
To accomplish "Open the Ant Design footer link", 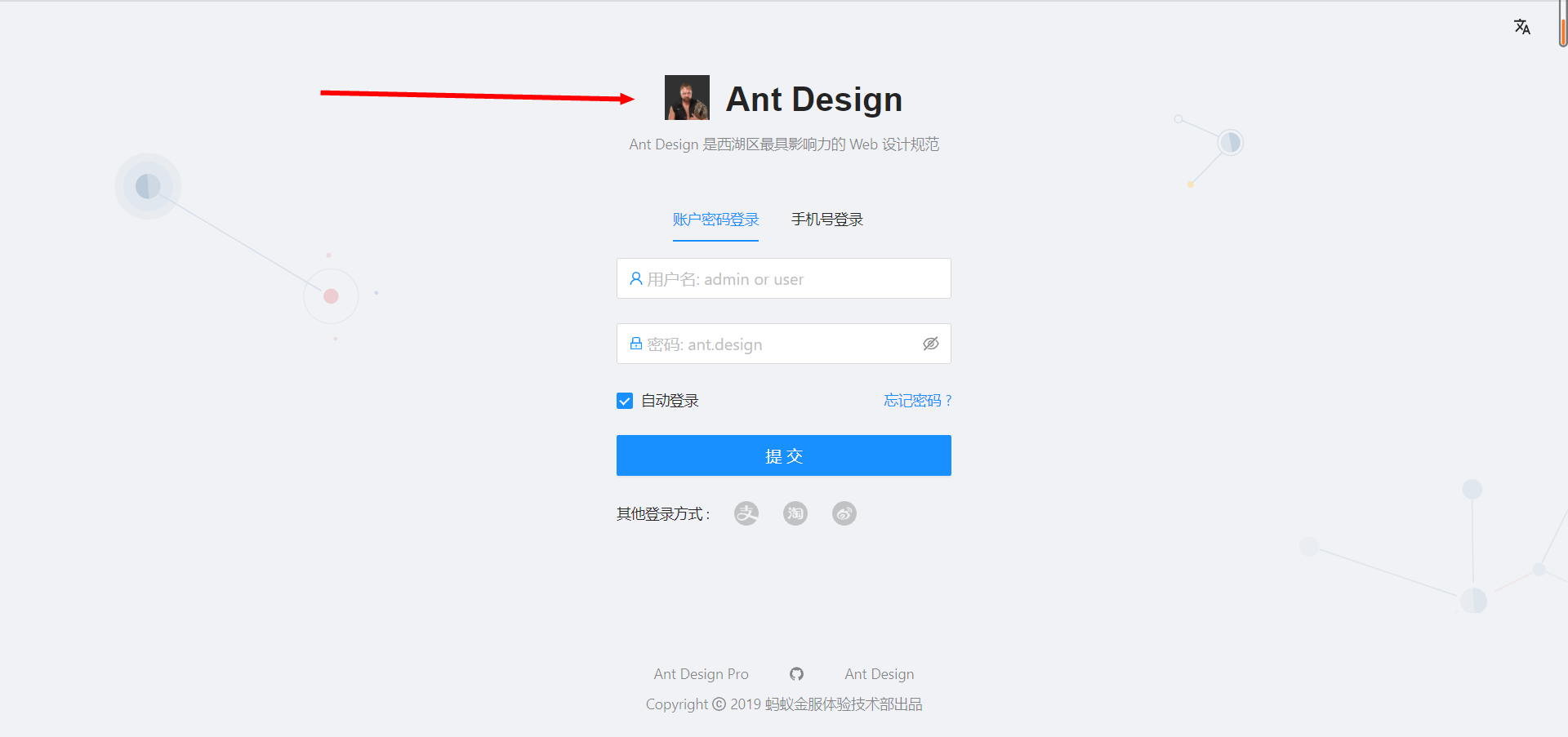I will [879, 673].
